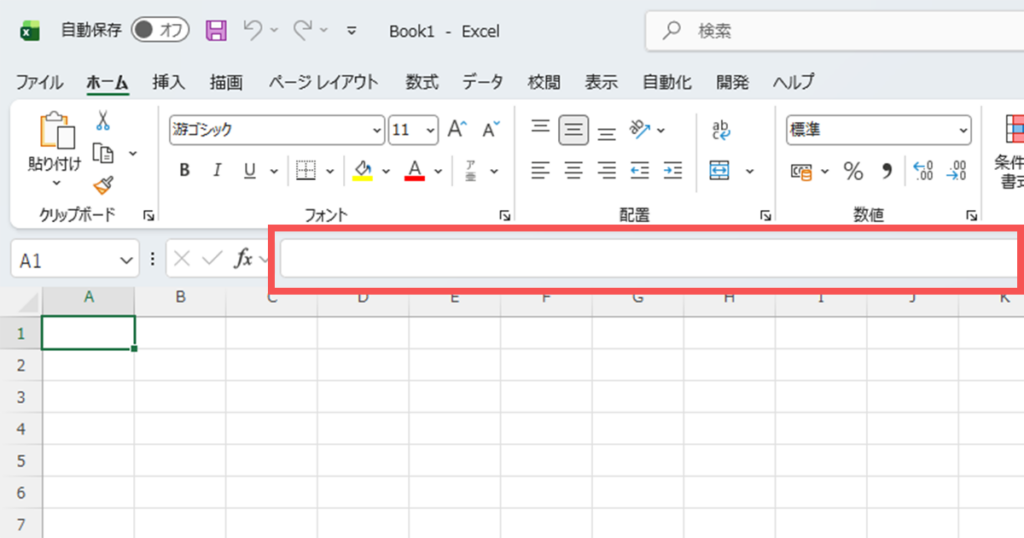
Task: Click Wrap Text icon
Action: 721,129
